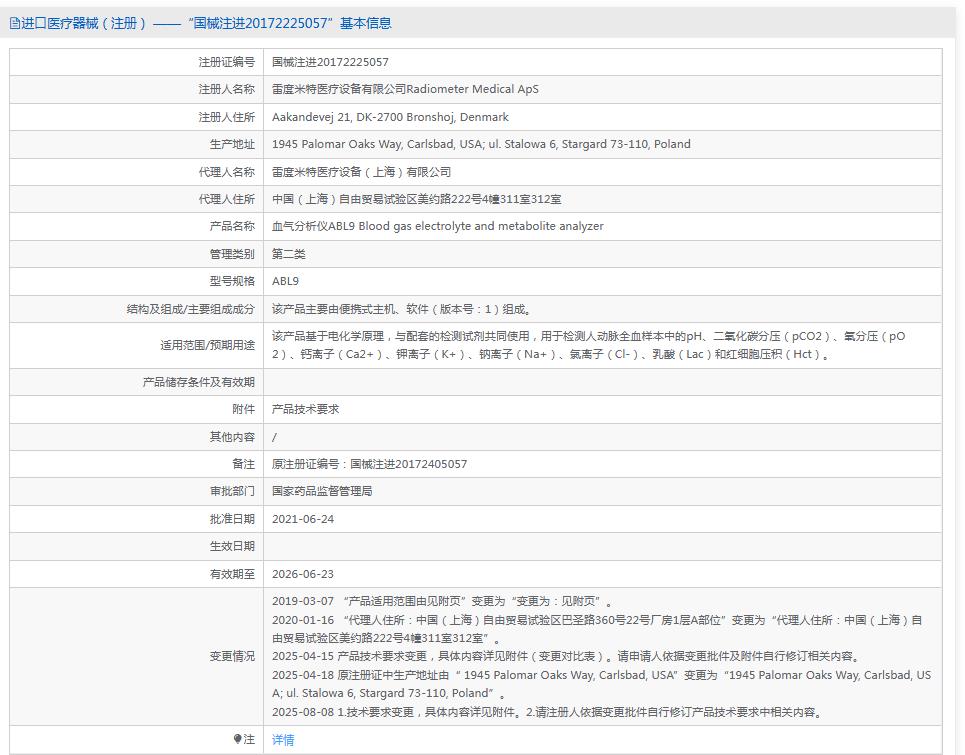Click the document icon before 进口医疗器械 title

15,23
